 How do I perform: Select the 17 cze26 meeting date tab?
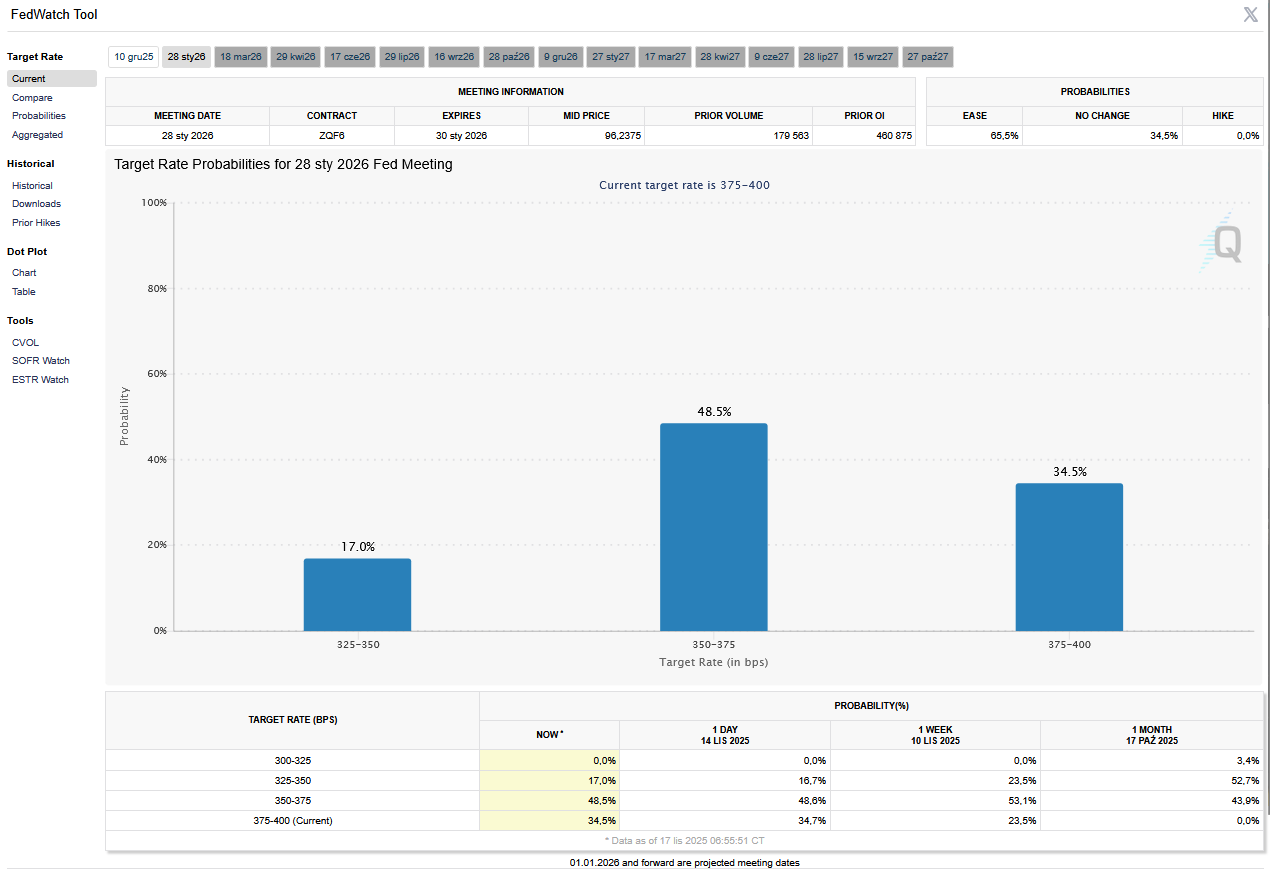350,57
